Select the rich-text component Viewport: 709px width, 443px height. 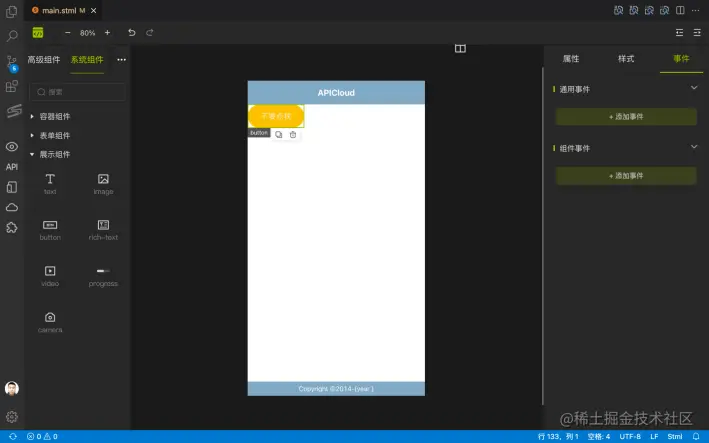click(x=103, y=230)
